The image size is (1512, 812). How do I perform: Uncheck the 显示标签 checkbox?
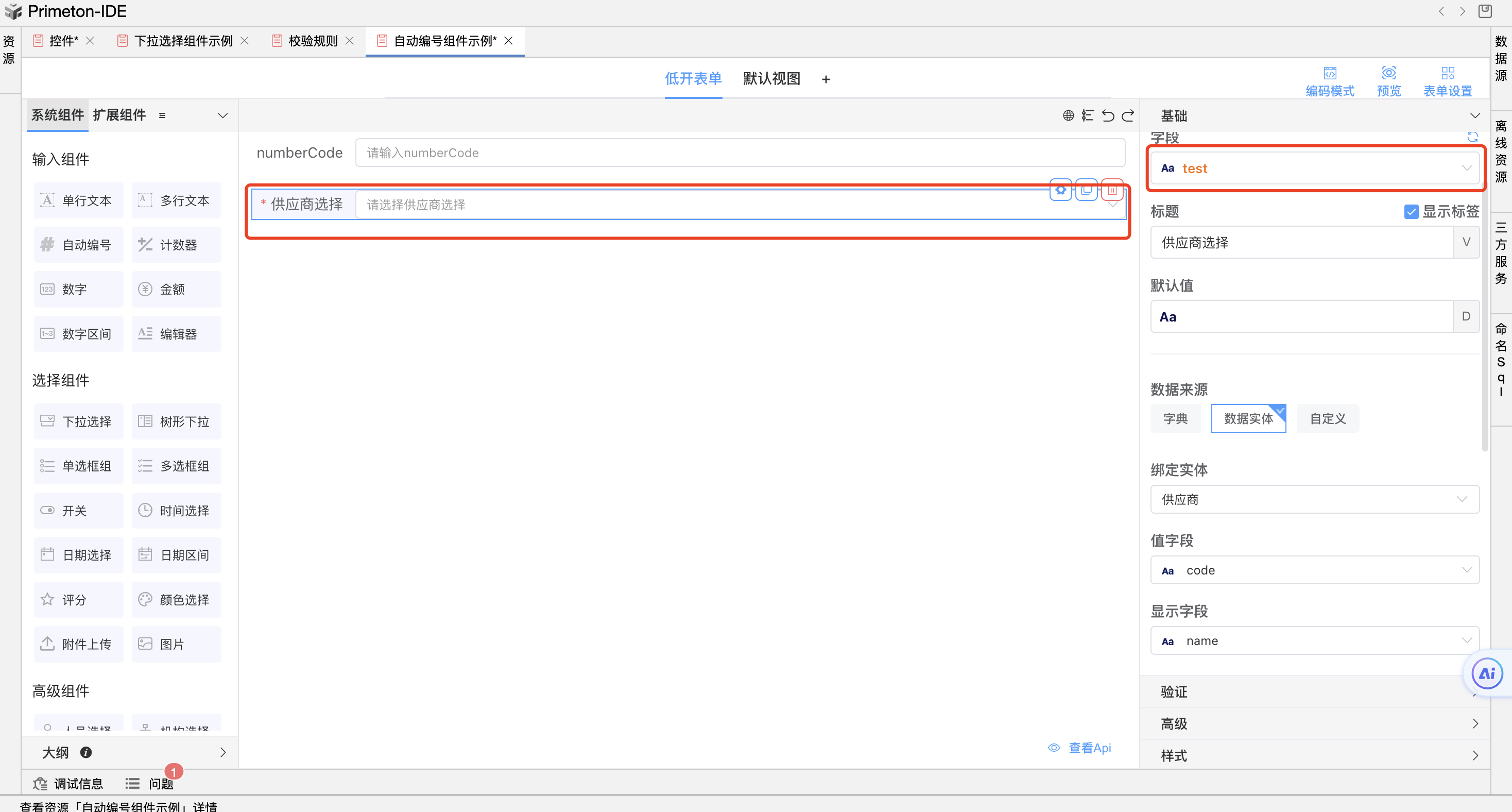pos(1411,211)
